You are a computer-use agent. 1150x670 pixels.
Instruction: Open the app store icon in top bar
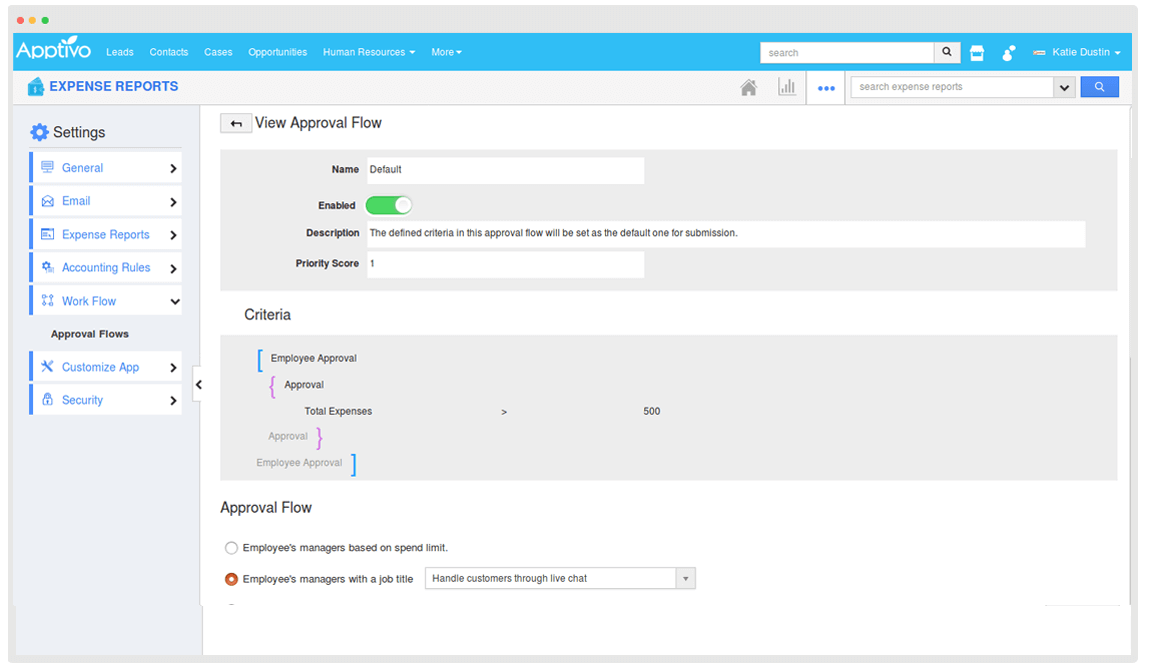coord(977,53)
